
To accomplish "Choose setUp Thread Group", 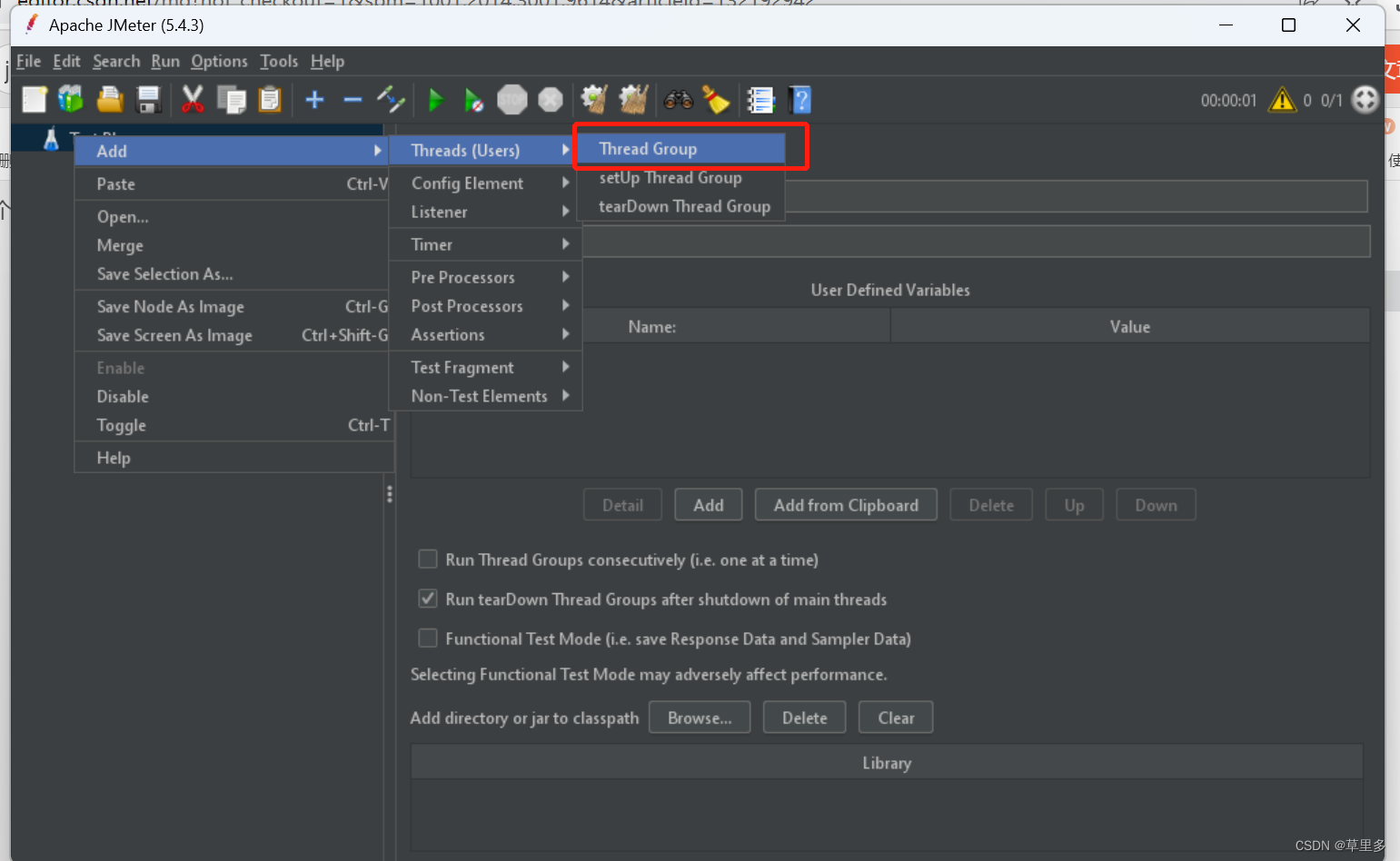I will pyautogui.click(x=680, y=178).
